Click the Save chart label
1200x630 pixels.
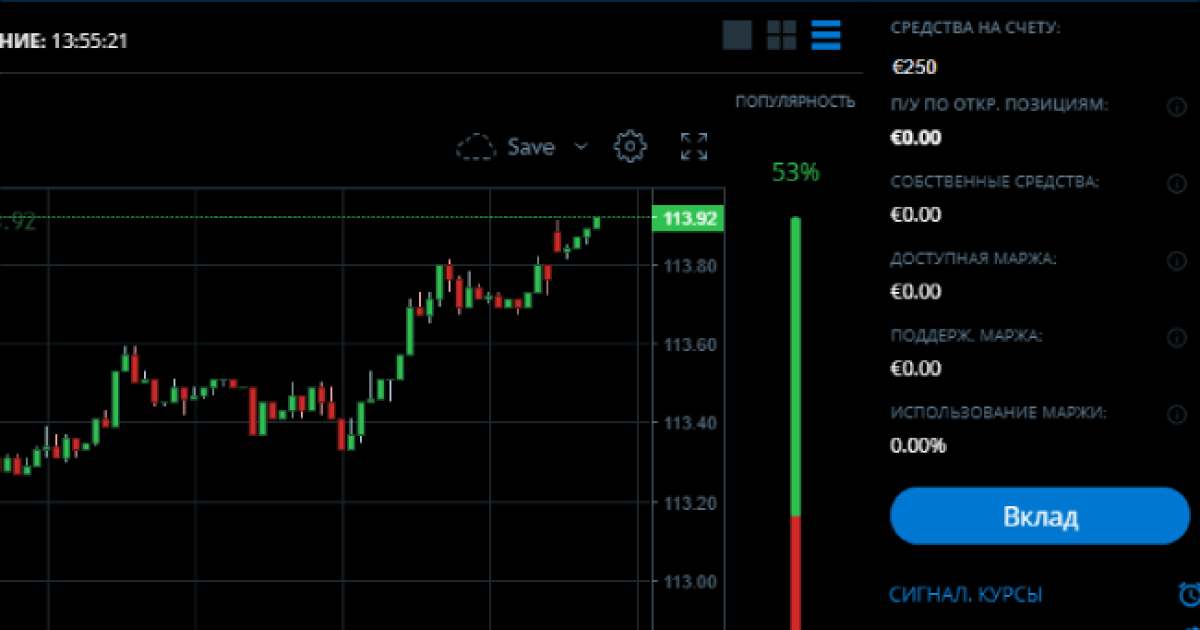(530, 147)
